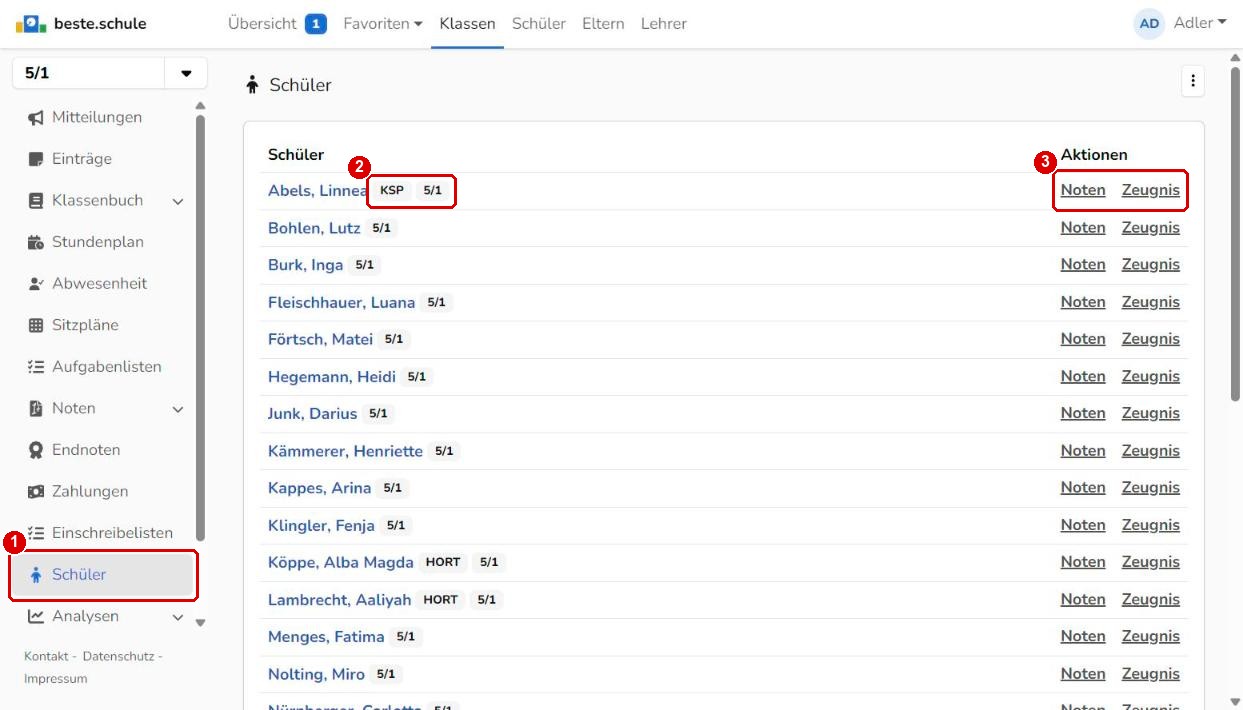Click the Kontakt footer link
The height and width of the screenshot is (710, 1243).
tap(45, 656)
